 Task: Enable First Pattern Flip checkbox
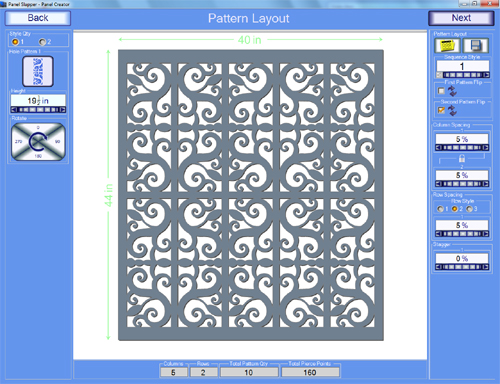(441, 91)
